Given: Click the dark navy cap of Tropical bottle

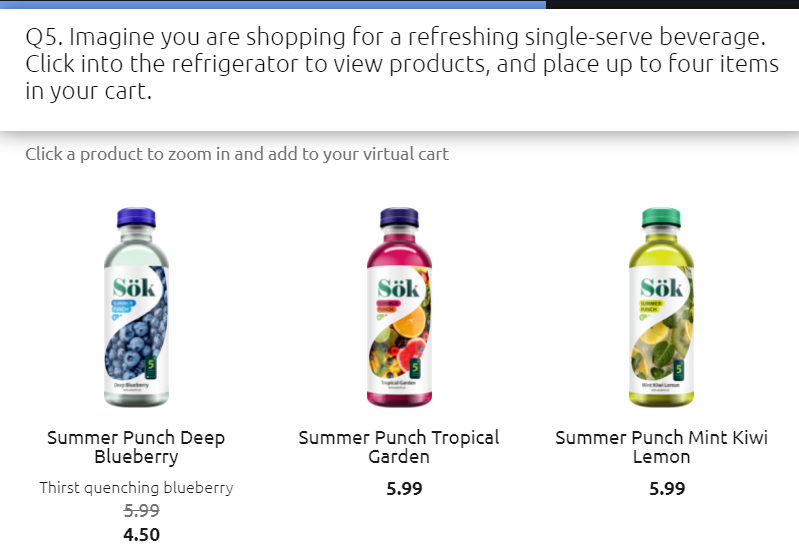Looking at the screenshot, I should (399, 217).
